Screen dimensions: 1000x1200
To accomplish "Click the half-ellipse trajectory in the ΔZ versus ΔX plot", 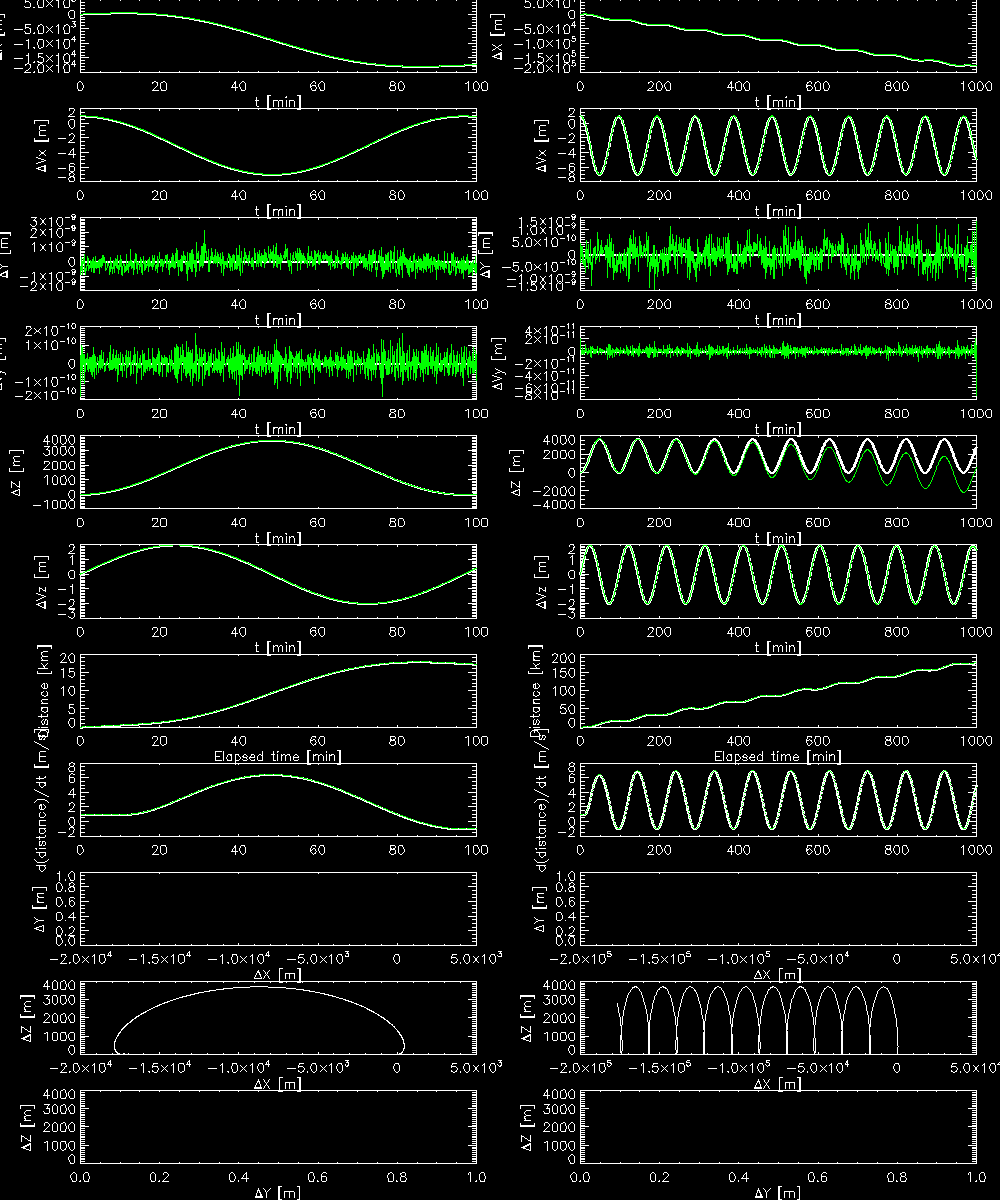I will [259, 1019].
